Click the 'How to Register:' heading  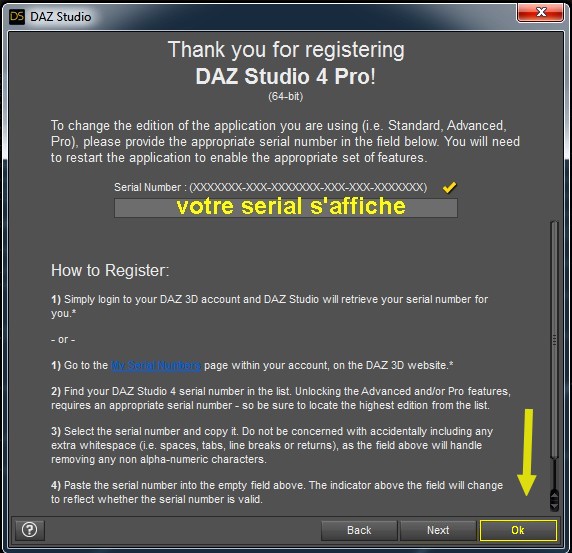point(110,270)
